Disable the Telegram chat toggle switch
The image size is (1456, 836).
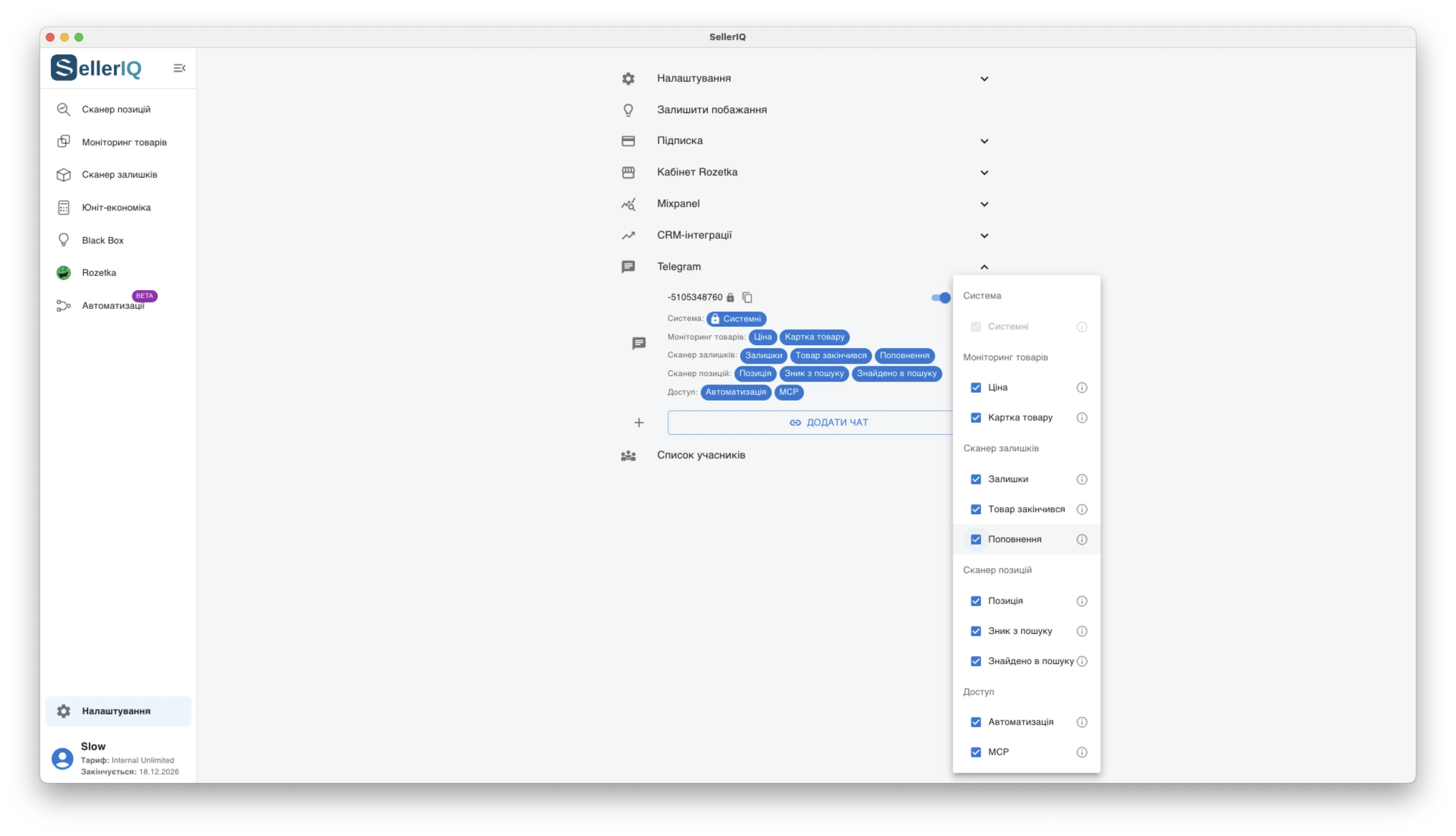tap(940, 297)
